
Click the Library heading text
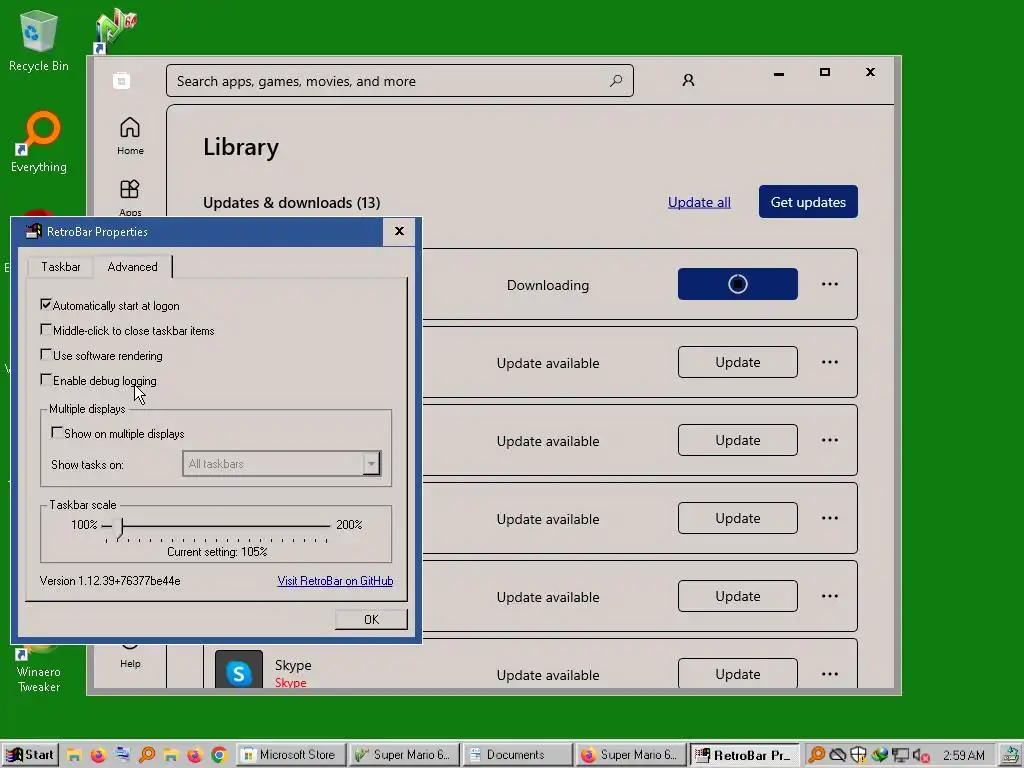[x=241, y=147]
